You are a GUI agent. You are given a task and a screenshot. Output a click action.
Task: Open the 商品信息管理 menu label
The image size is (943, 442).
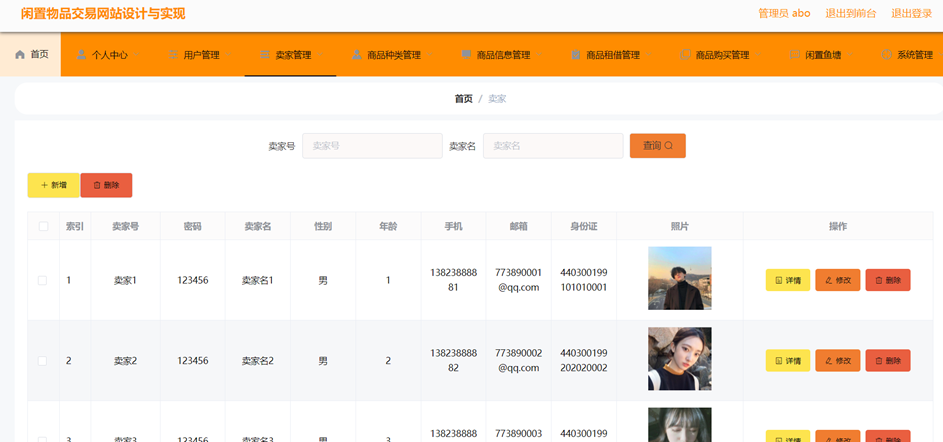tap(503, 55)
